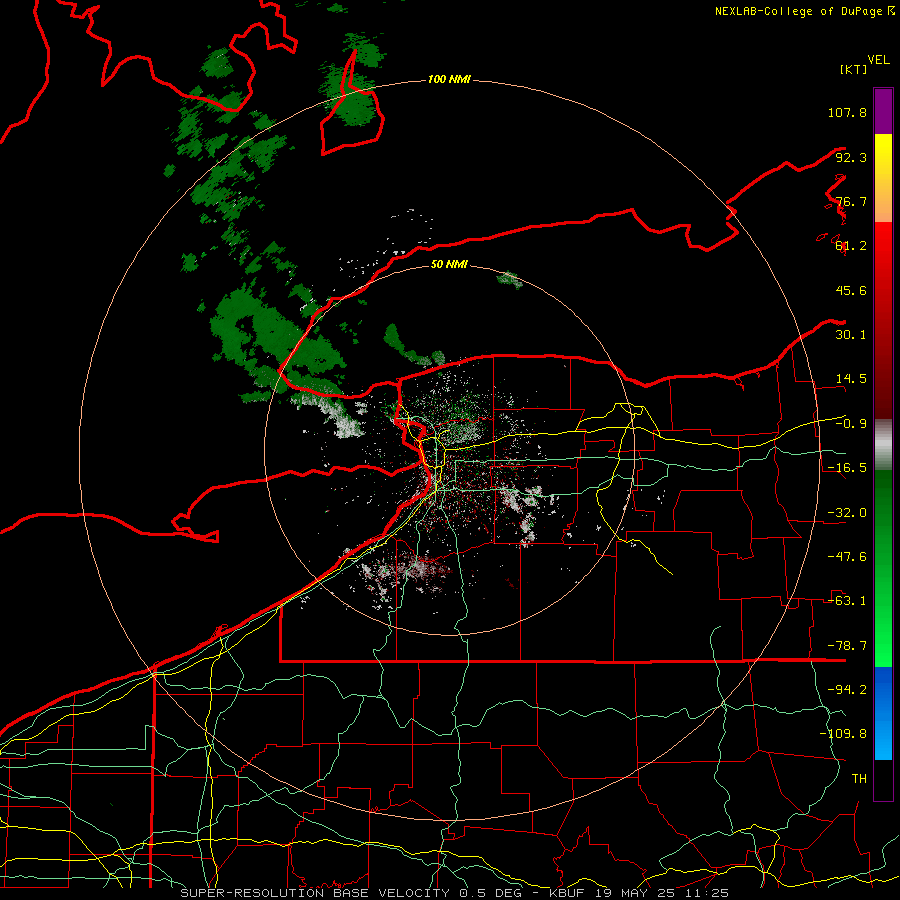Screen dimensions: 900x900
Task: Click the [KT] units label
Action: (854, 69)
